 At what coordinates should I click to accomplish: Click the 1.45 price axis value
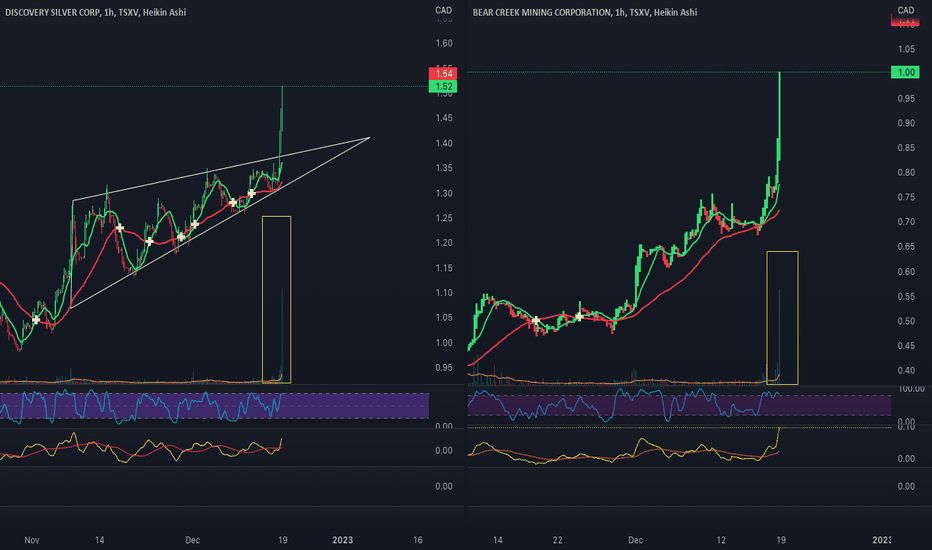[x=443, y=118]
